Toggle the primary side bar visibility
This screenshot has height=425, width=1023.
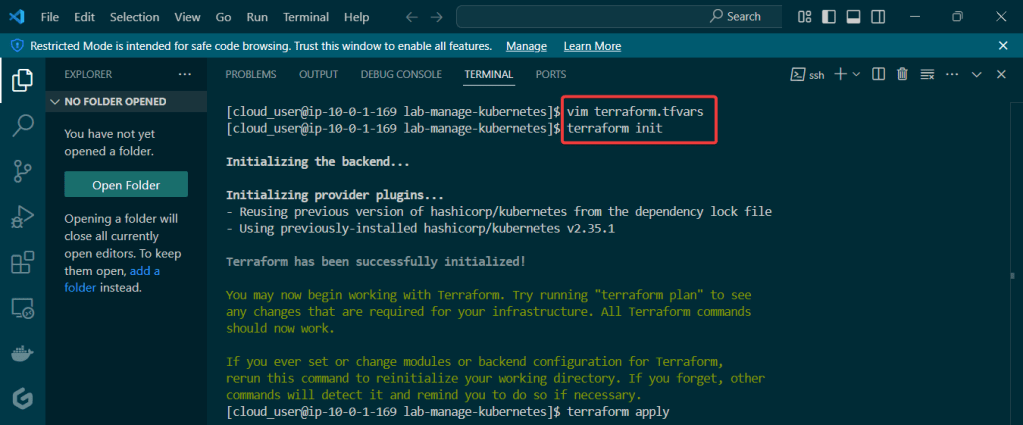[x=827, y=16]
